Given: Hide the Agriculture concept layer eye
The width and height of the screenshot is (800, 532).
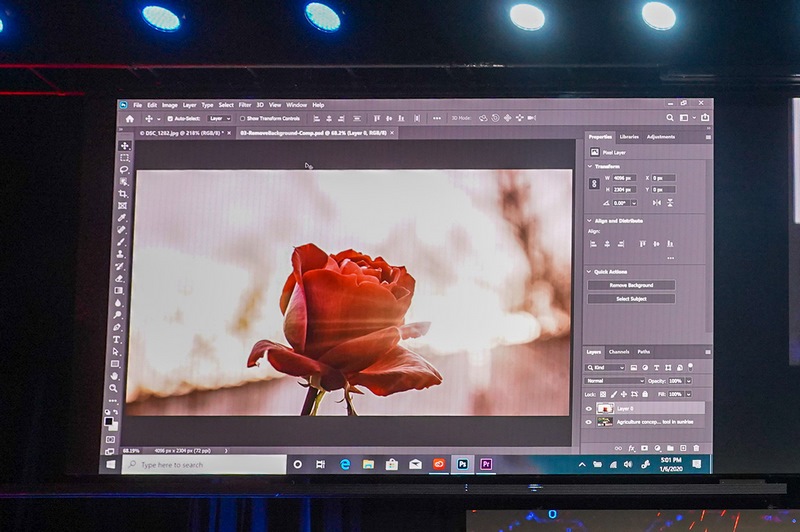Looking at the screenshot, I should pos(588,422).
